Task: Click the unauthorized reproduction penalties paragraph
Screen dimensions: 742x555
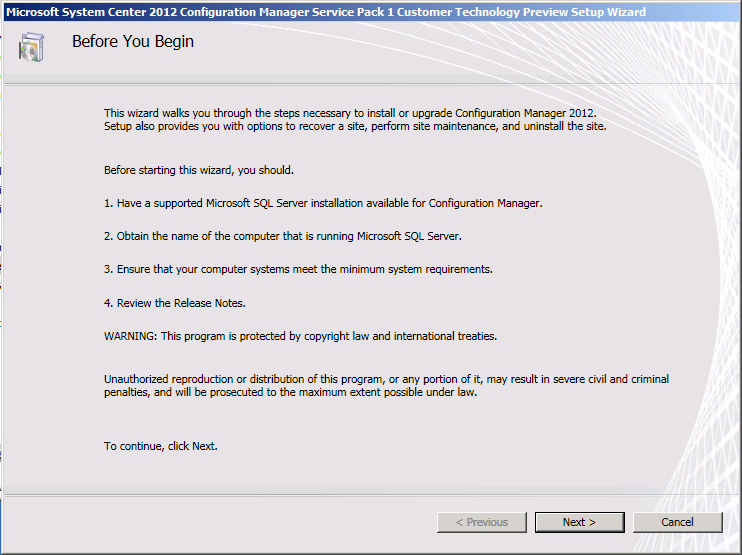Action: 386,386
